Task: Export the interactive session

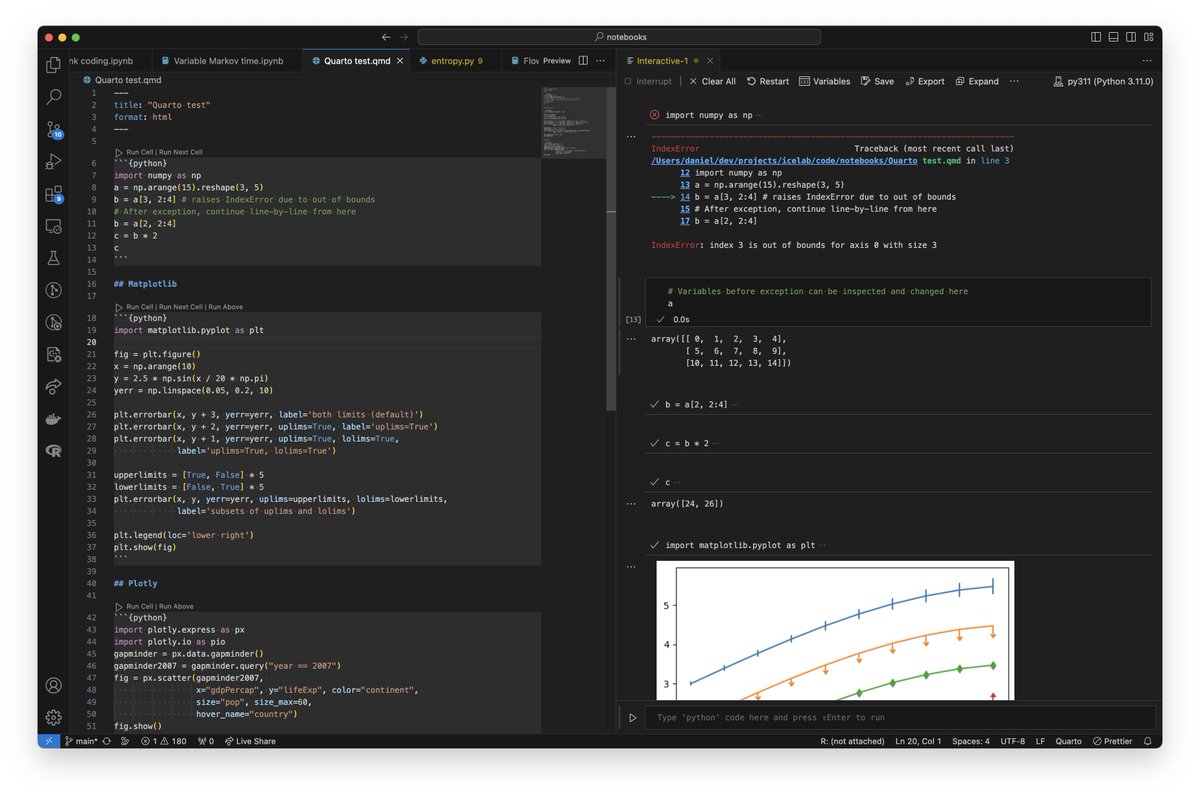Action: [x=924, y=81]
